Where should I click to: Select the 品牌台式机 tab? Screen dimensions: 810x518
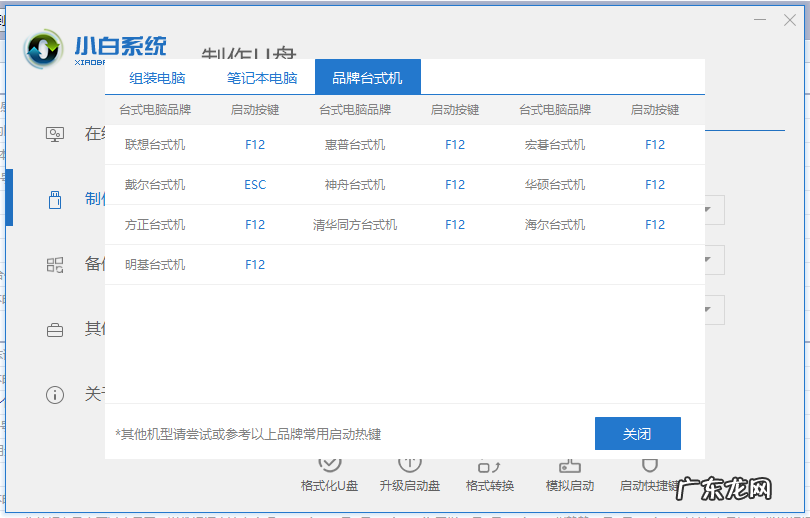(367, 77)
